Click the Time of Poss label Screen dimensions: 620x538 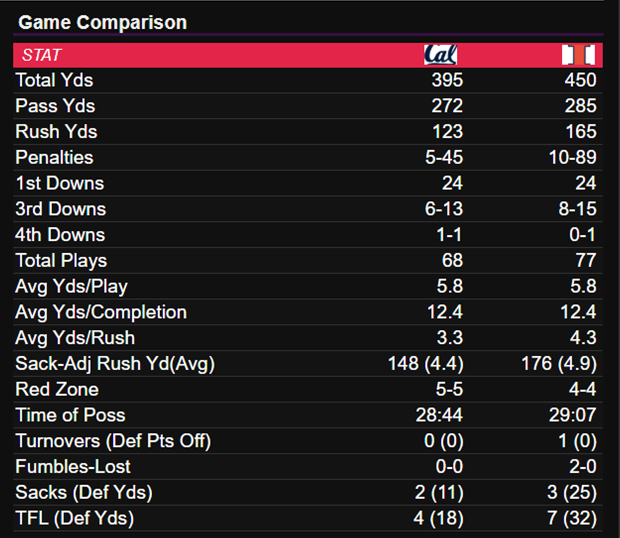[x=70, y=416]
